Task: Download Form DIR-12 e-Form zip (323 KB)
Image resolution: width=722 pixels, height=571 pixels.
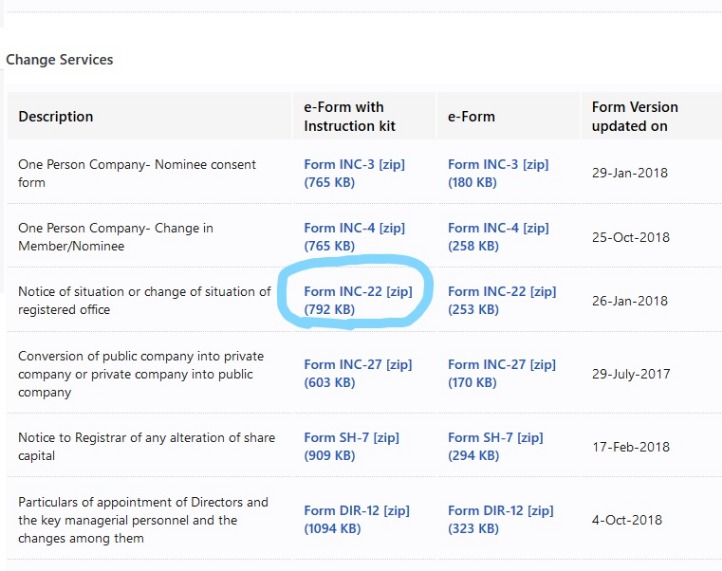Action: coord(500,519)
